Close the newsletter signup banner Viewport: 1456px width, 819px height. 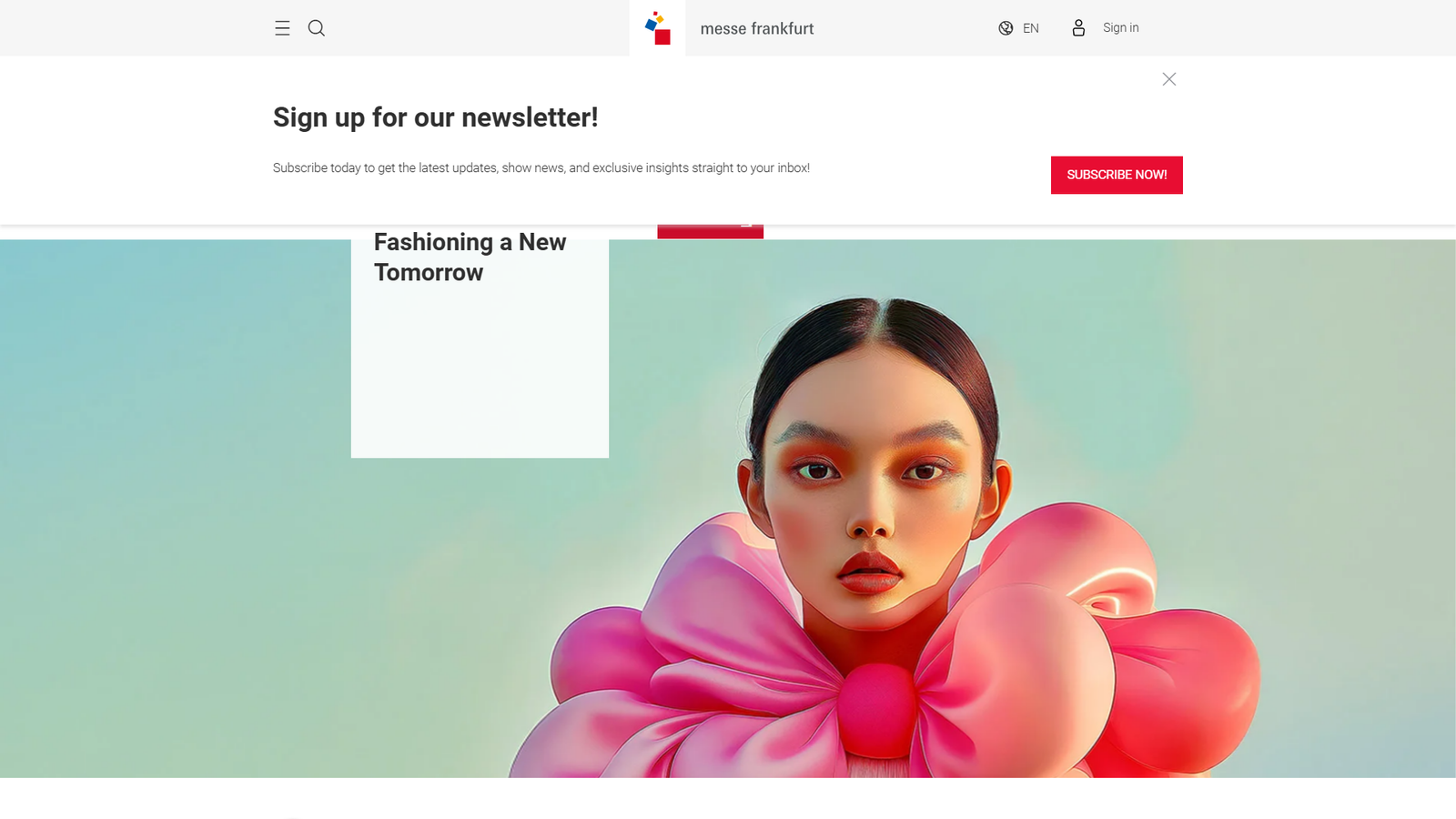(x=1169, y=79)
